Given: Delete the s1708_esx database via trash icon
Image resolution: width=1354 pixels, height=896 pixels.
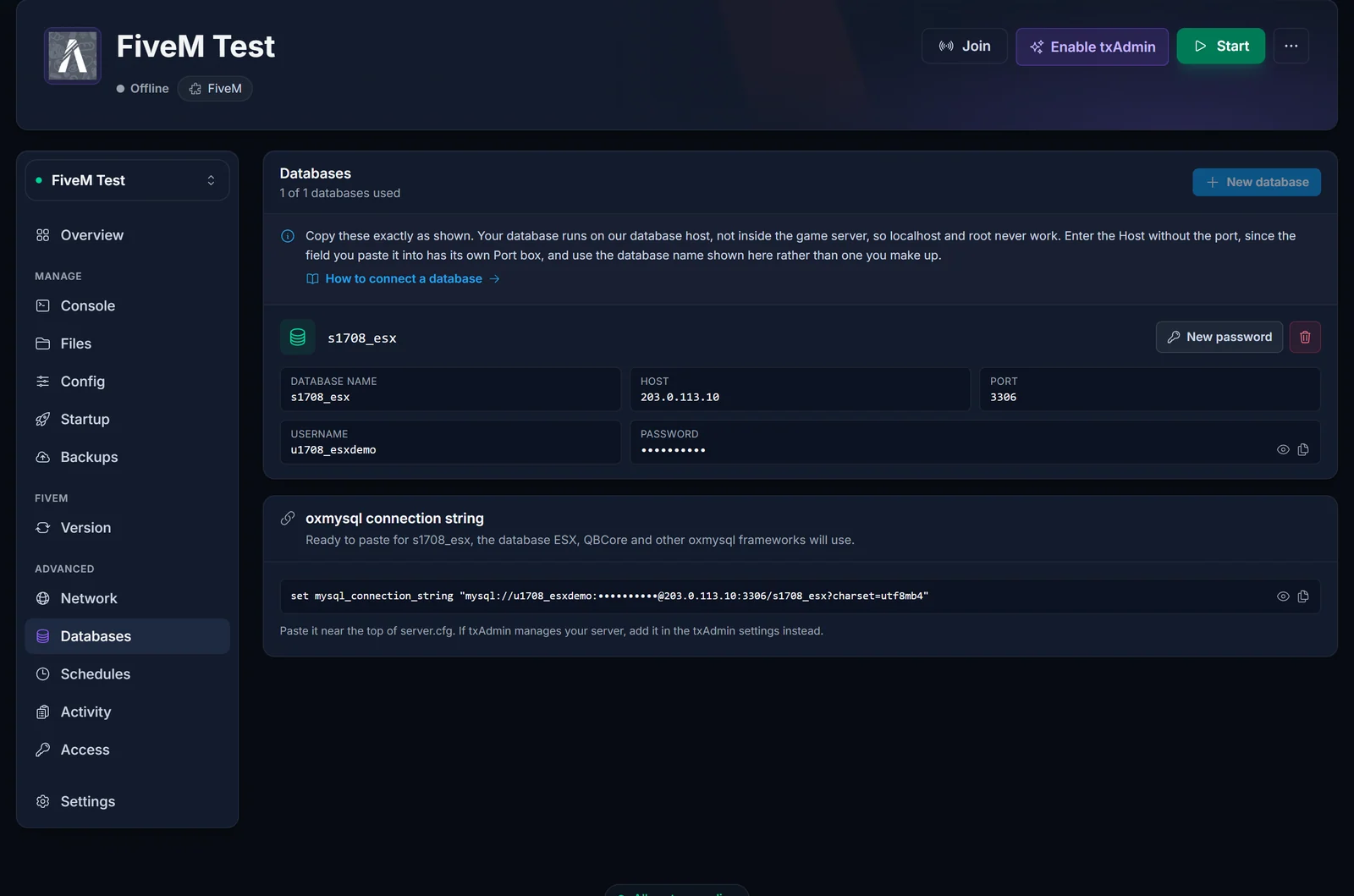Looking at the screenshot, I should (x=1305, y=337).
